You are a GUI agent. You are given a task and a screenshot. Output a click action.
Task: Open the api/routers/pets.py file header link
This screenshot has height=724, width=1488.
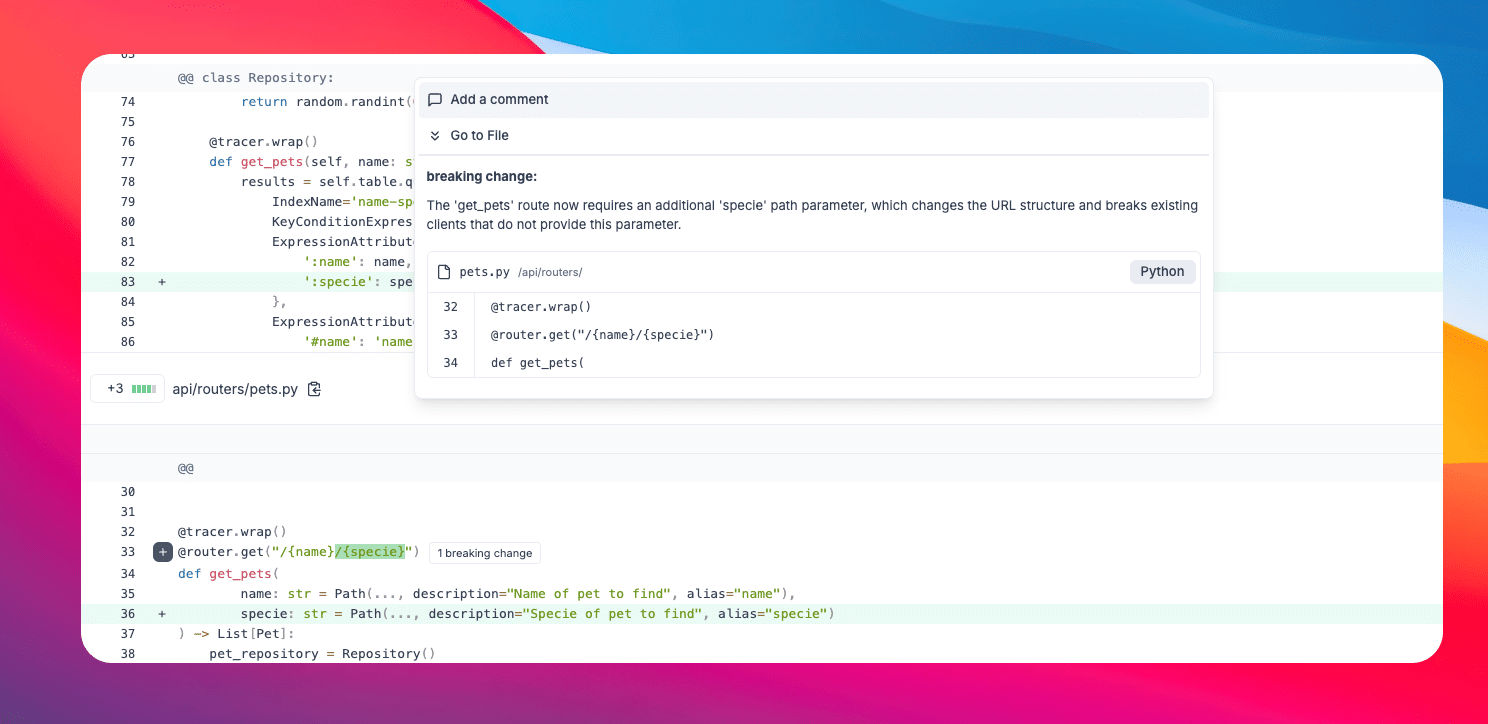click(x=235, y=389)
